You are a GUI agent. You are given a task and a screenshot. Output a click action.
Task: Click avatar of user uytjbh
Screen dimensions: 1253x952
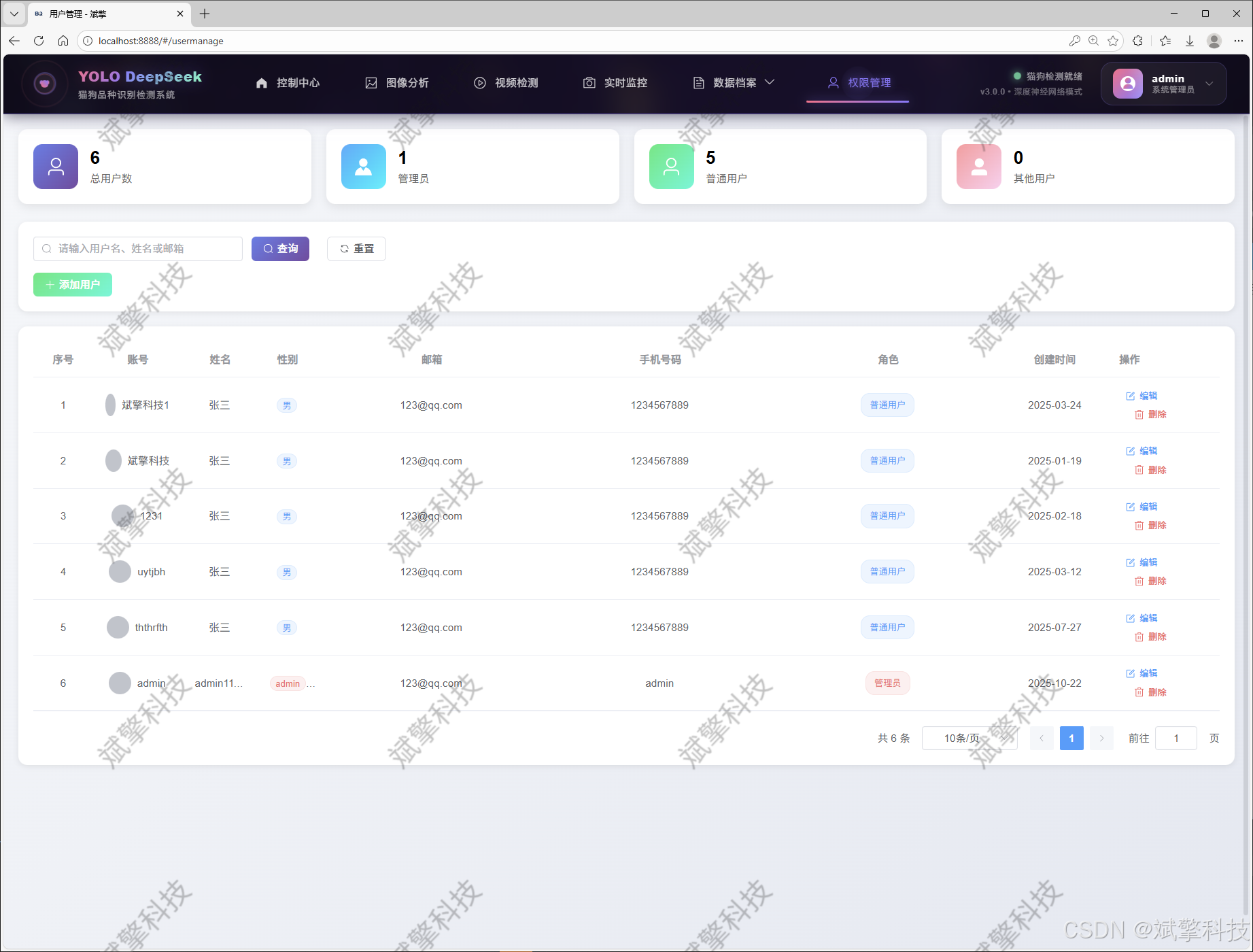(120, 572)
